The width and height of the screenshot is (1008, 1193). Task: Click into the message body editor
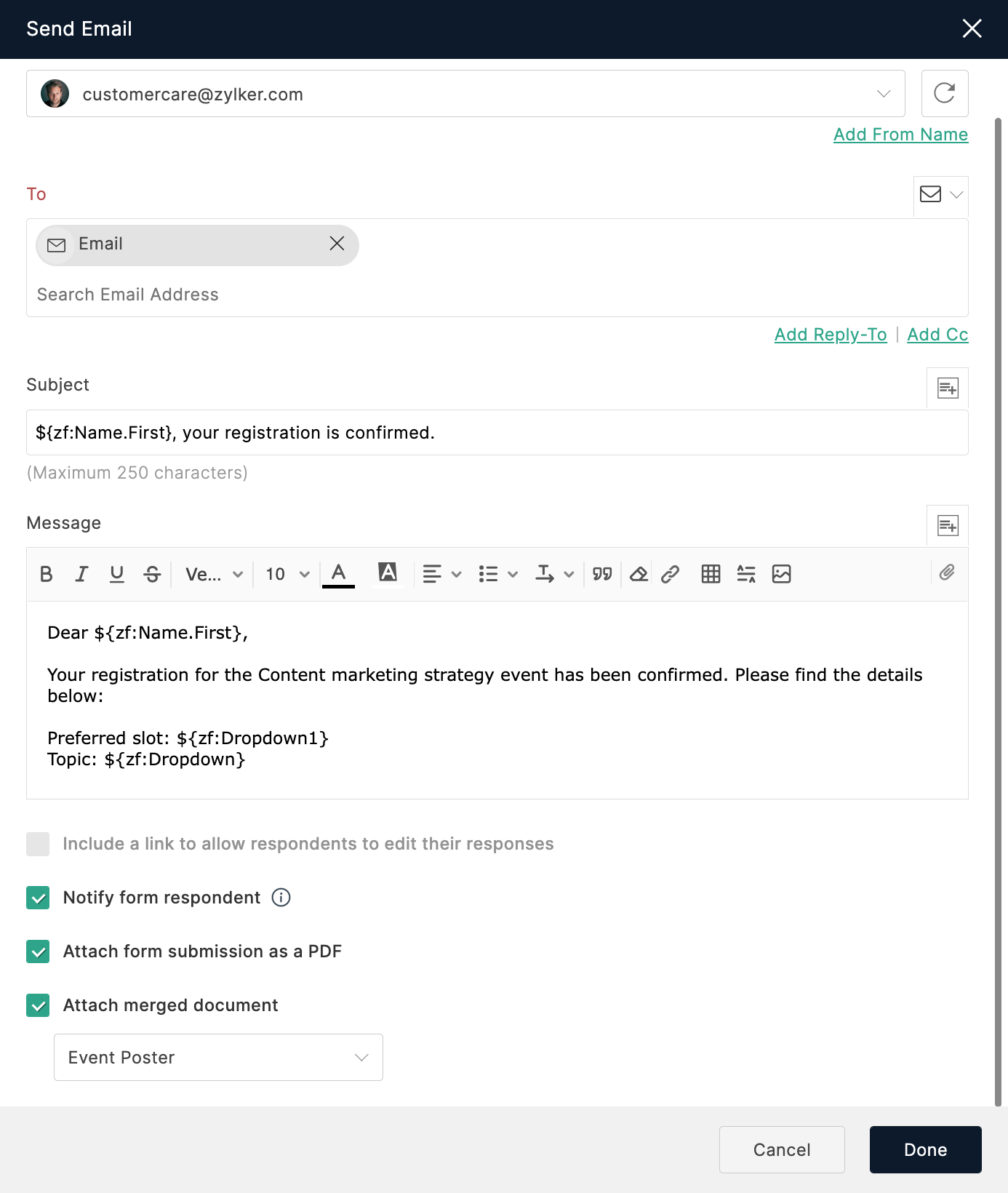[x=497, y=700]
